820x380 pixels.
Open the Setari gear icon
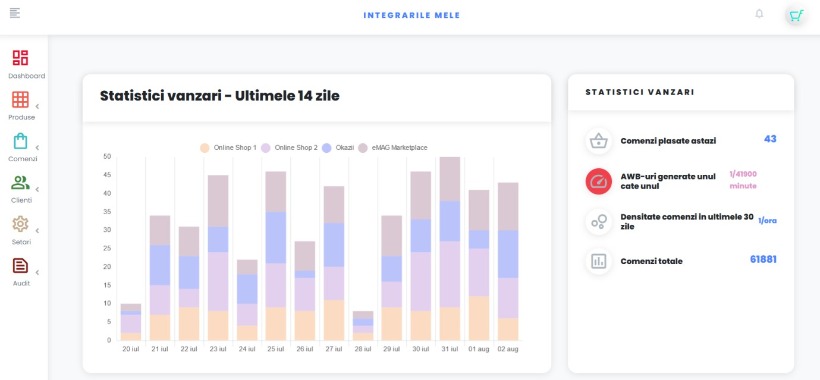[20, 224]
